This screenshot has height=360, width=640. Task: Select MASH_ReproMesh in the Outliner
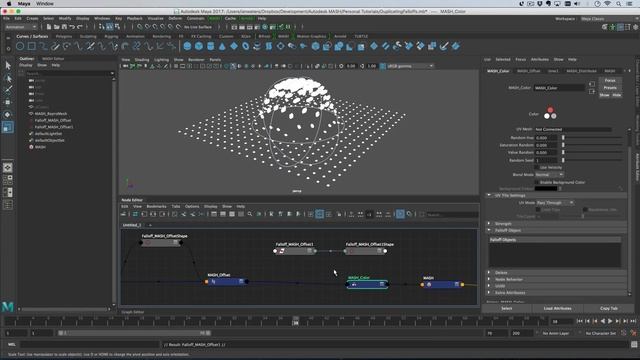click(51, 114)
